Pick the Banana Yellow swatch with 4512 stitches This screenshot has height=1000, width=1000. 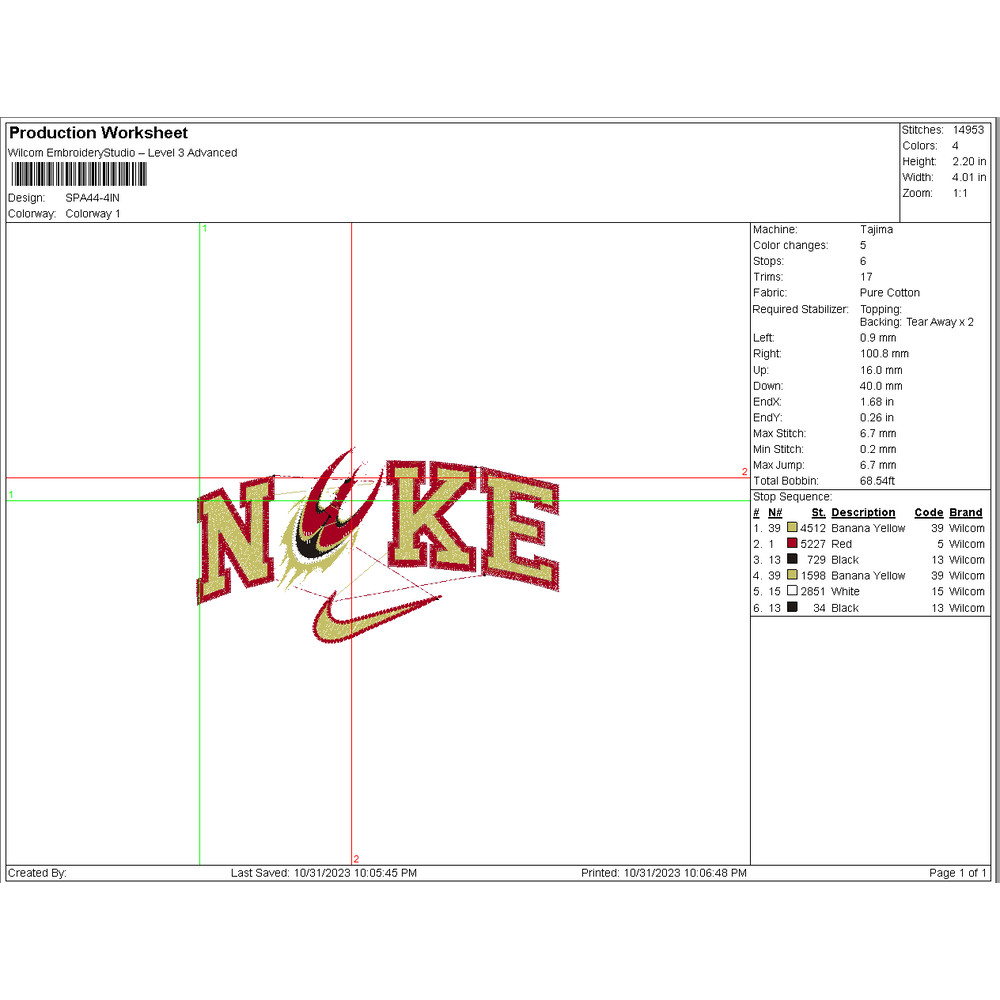tap(792, 528)
